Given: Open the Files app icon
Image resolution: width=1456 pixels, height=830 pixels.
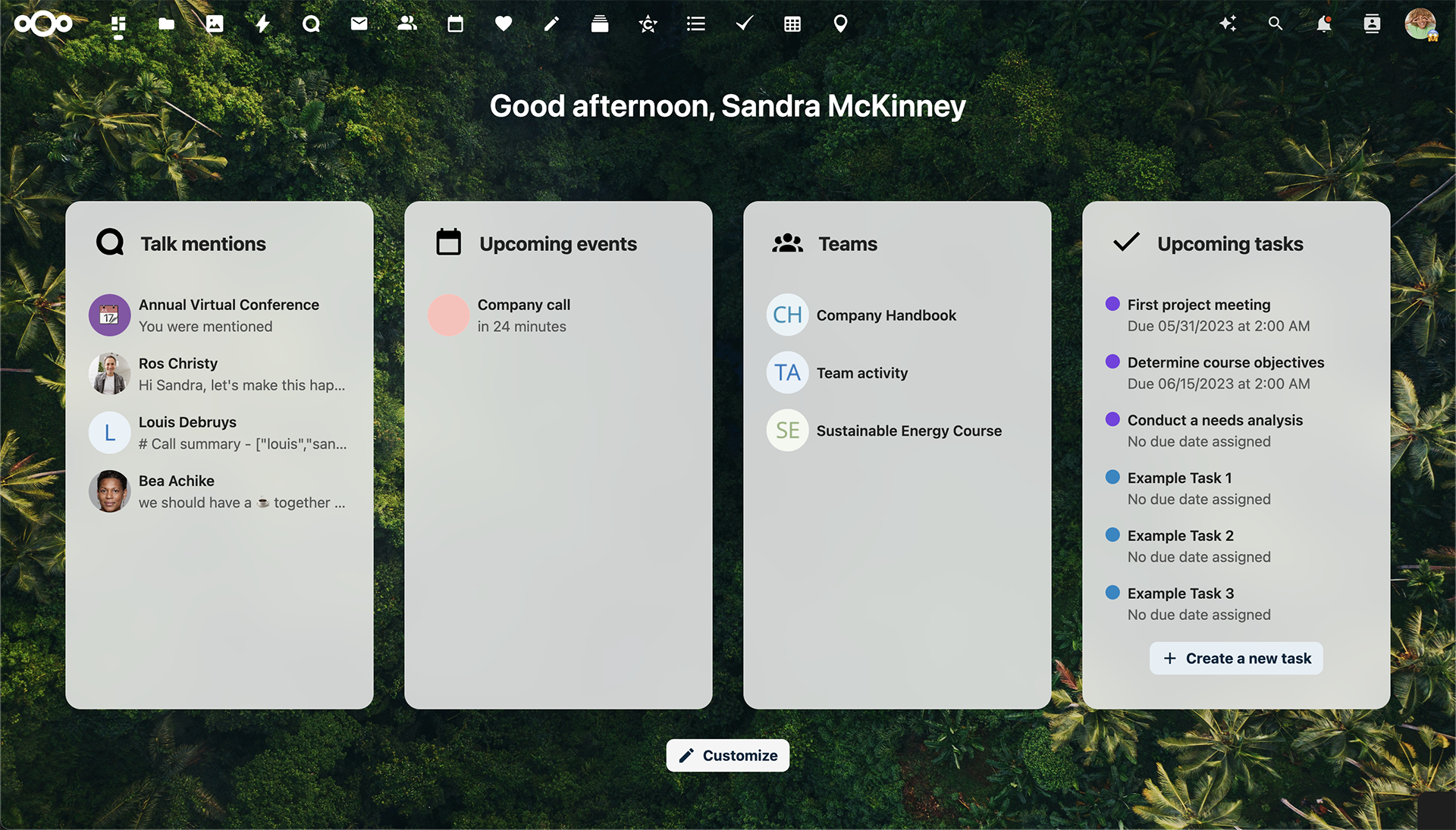Looking at the screenshot, I should pyautogui.click(x=165, y=22).
